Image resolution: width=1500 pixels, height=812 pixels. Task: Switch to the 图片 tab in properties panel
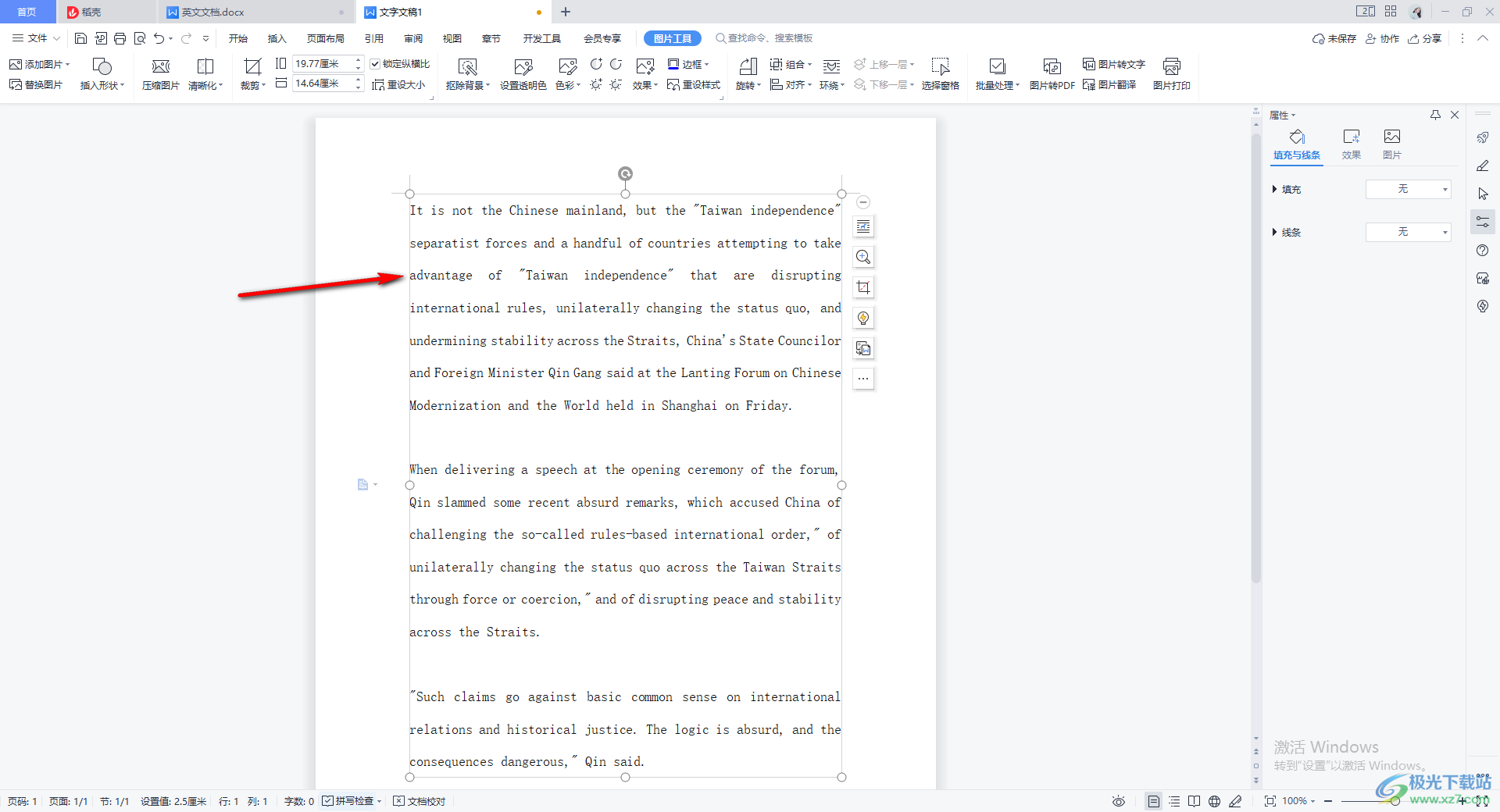click(x=1392, y=144)
